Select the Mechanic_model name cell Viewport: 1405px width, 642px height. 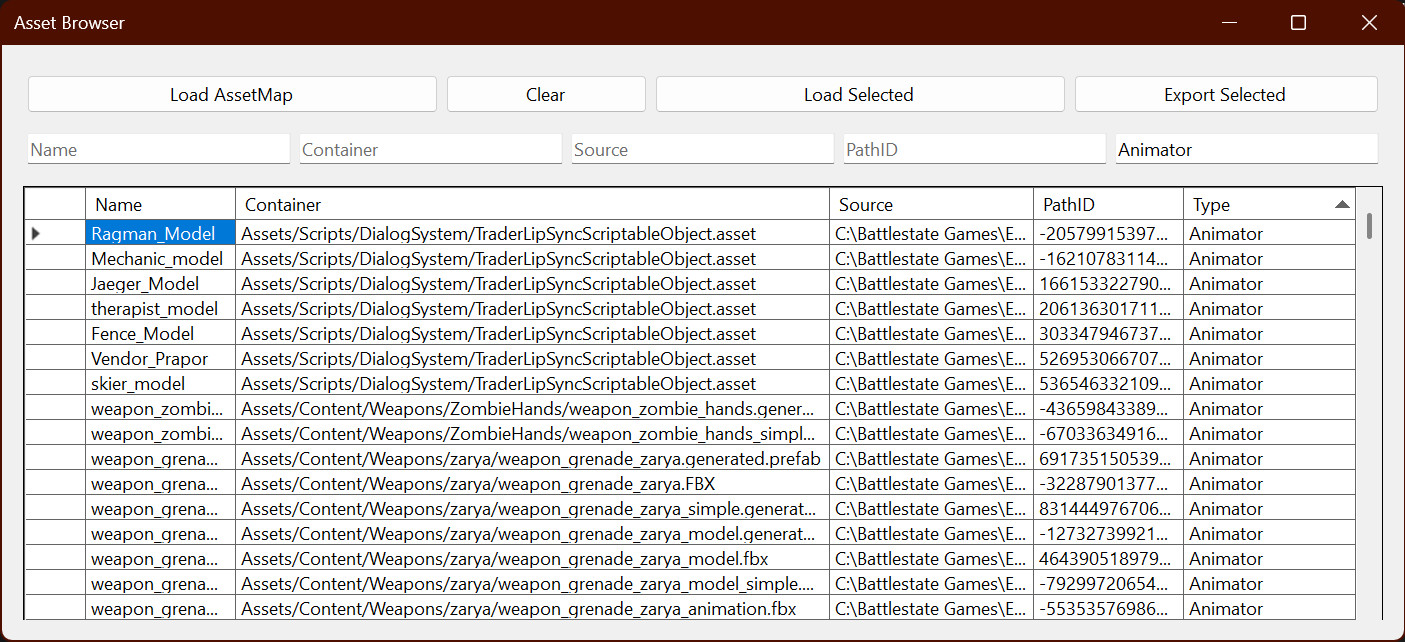click(x=160, y=259)
